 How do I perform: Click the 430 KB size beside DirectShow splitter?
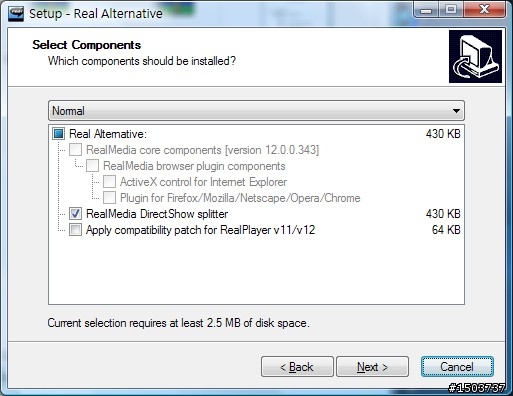(443, 214)
